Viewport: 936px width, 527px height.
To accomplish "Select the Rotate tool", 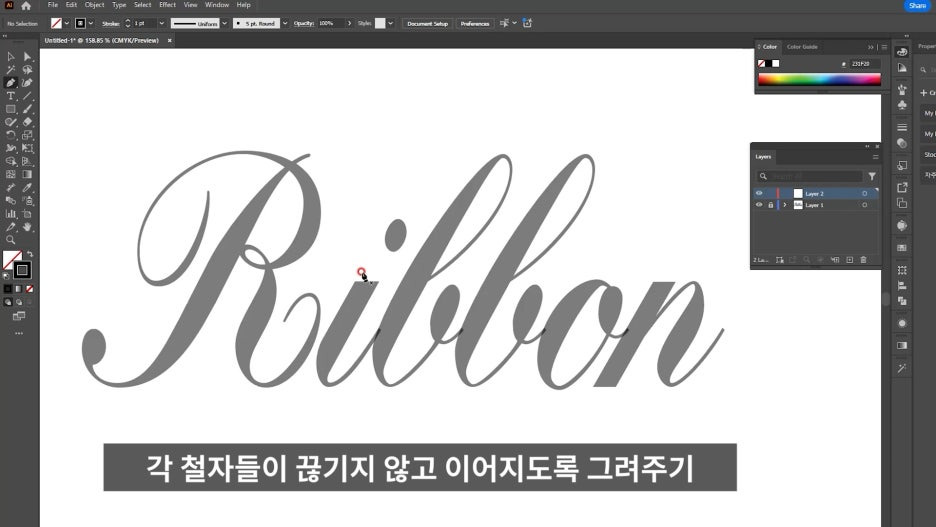I will (11, 135).
